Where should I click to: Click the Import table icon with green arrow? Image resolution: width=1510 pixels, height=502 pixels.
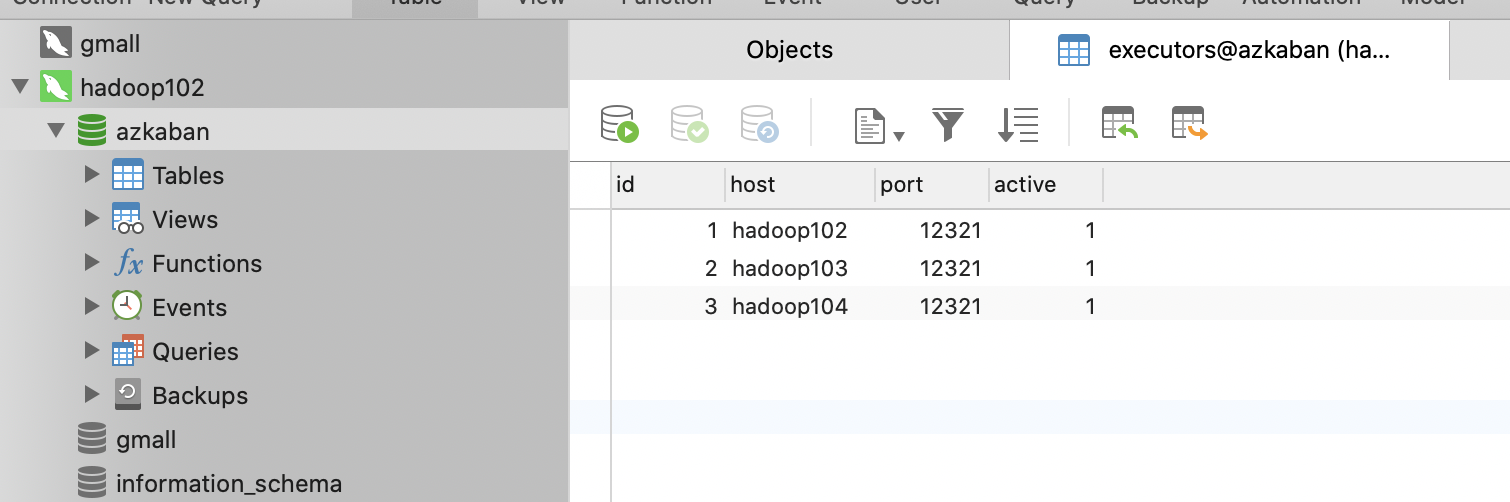[x=1120, y=124]
